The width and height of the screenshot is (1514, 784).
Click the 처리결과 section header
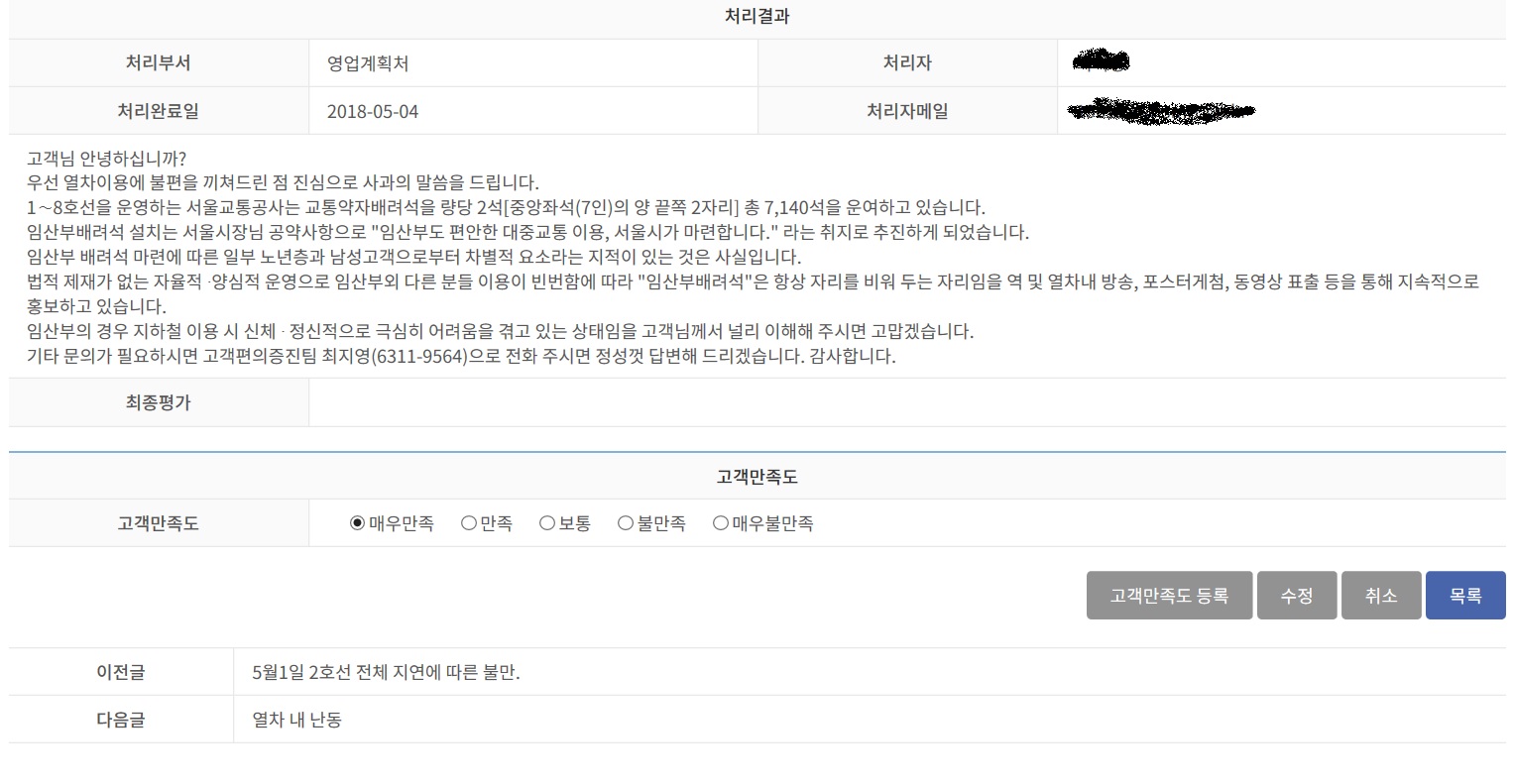(757, 17)
